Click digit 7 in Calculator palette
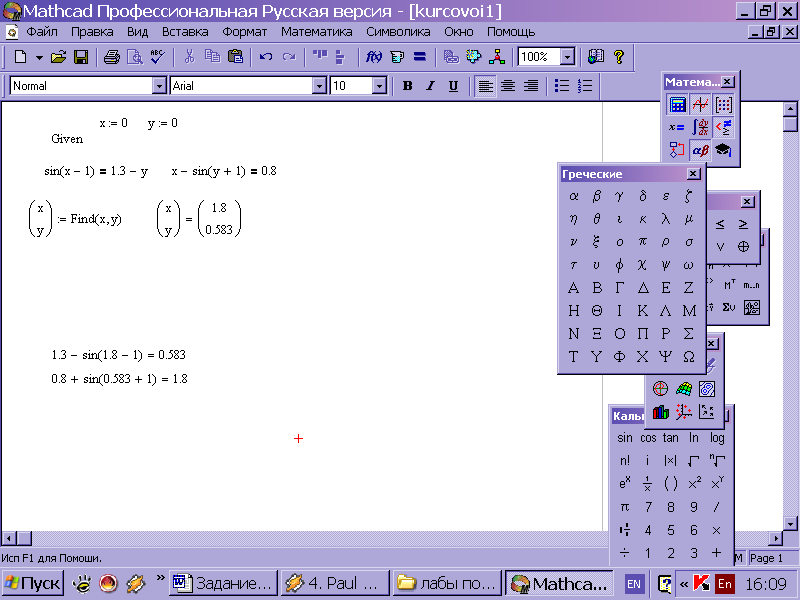Screen dimensions: 800x600 pyautogui.click(x=647, y=507)
